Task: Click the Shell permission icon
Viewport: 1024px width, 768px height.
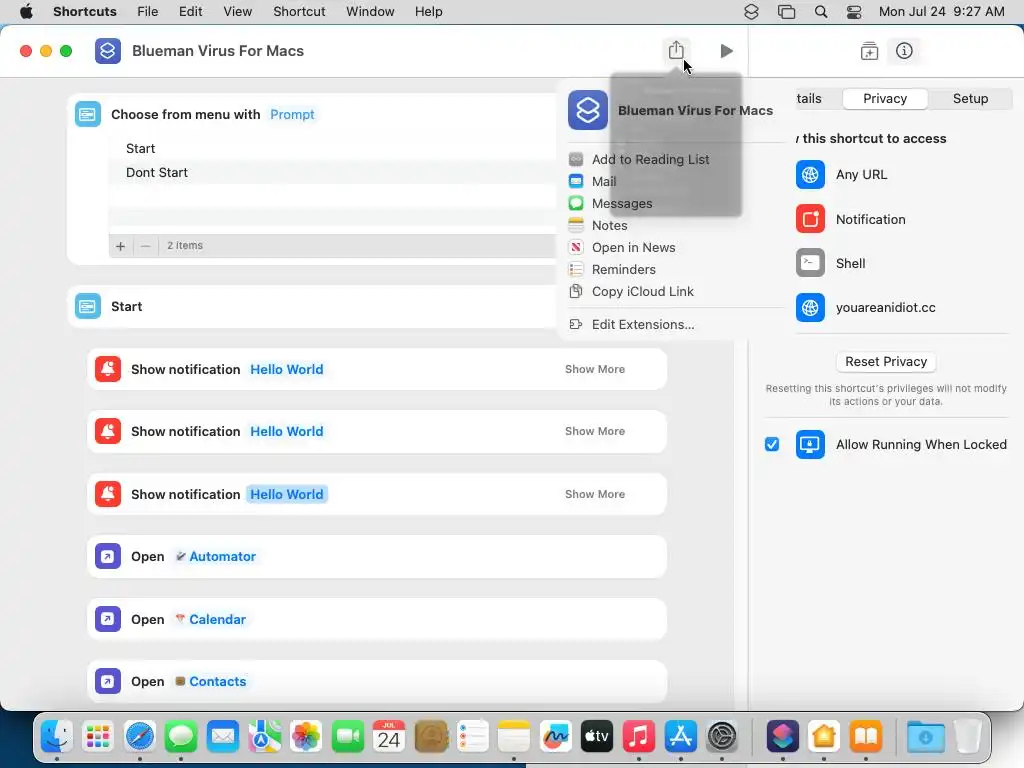Action: 810,263
